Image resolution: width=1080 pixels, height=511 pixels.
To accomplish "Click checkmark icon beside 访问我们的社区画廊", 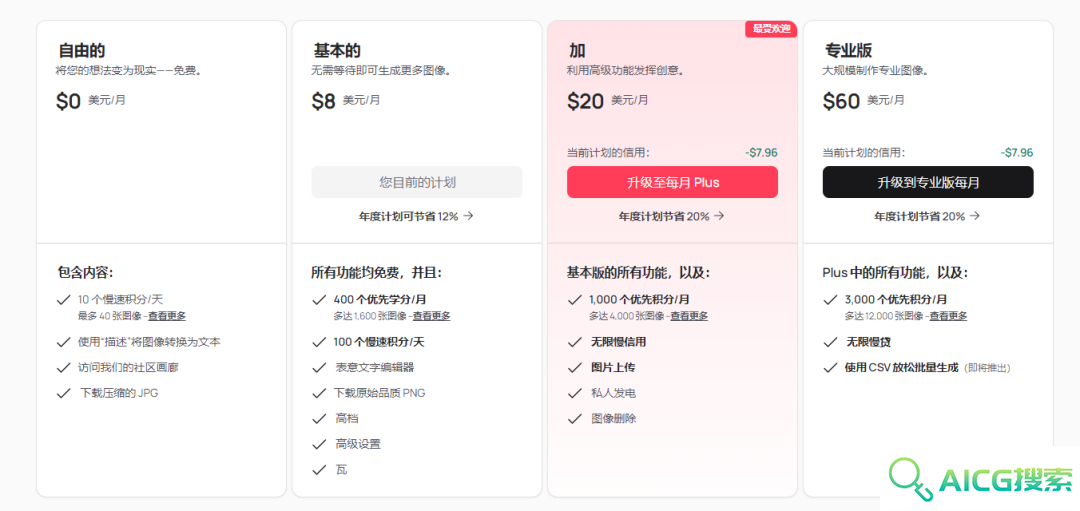I will tap(64, 368).
